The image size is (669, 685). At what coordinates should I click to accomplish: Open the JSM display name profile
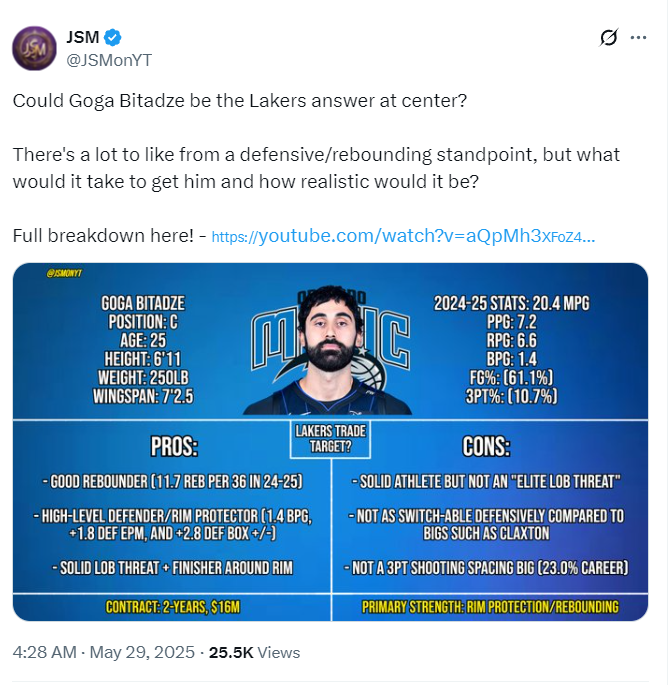[82, 38]
